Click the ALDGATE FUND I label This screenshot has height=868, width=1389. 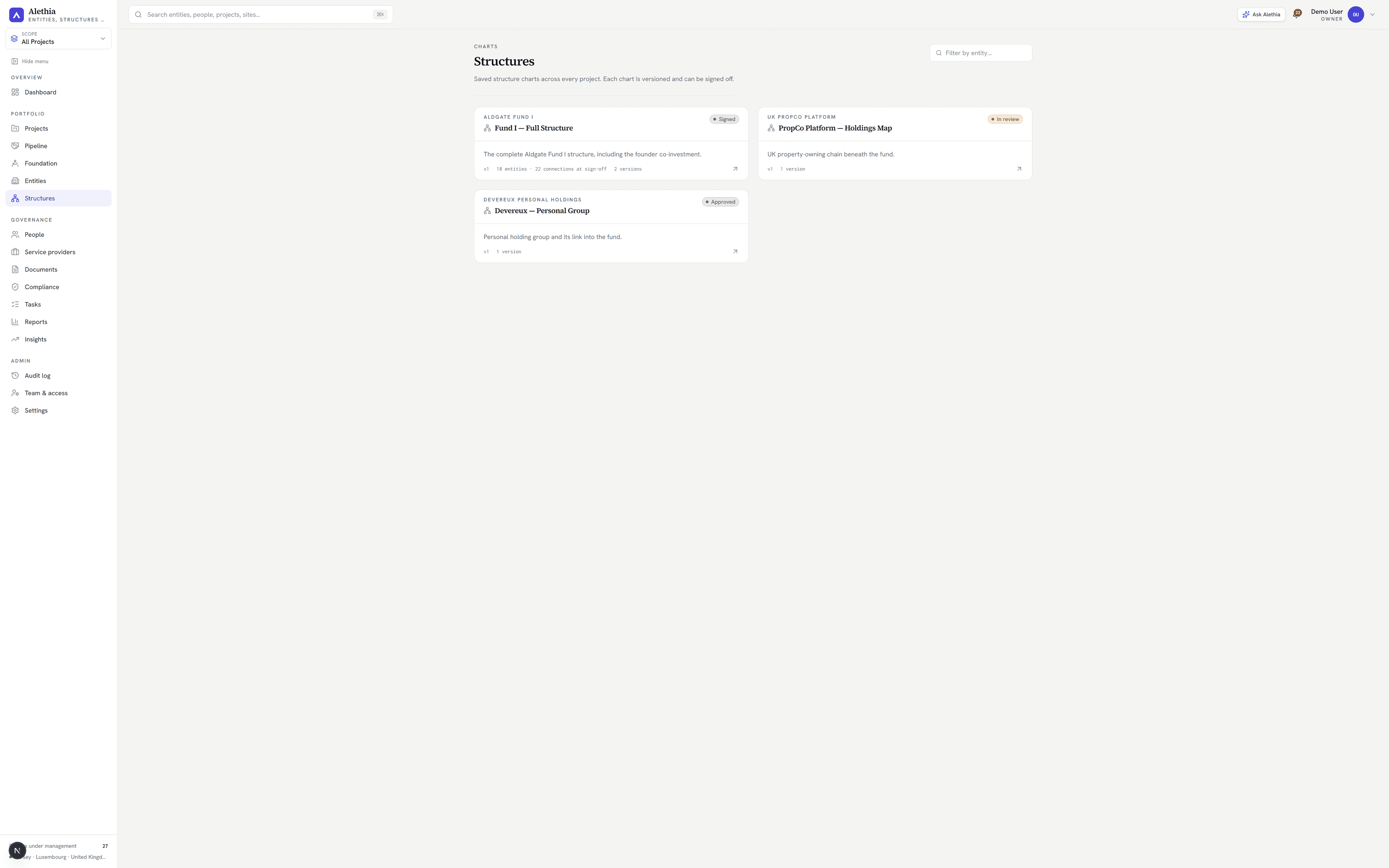click(509, 117)
